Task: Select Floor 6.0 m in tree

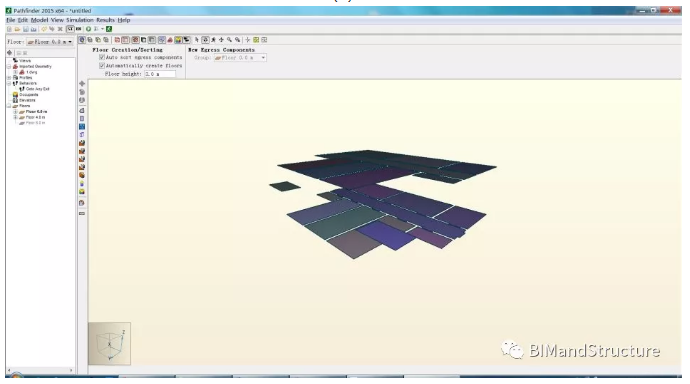Action: point(36,112)
